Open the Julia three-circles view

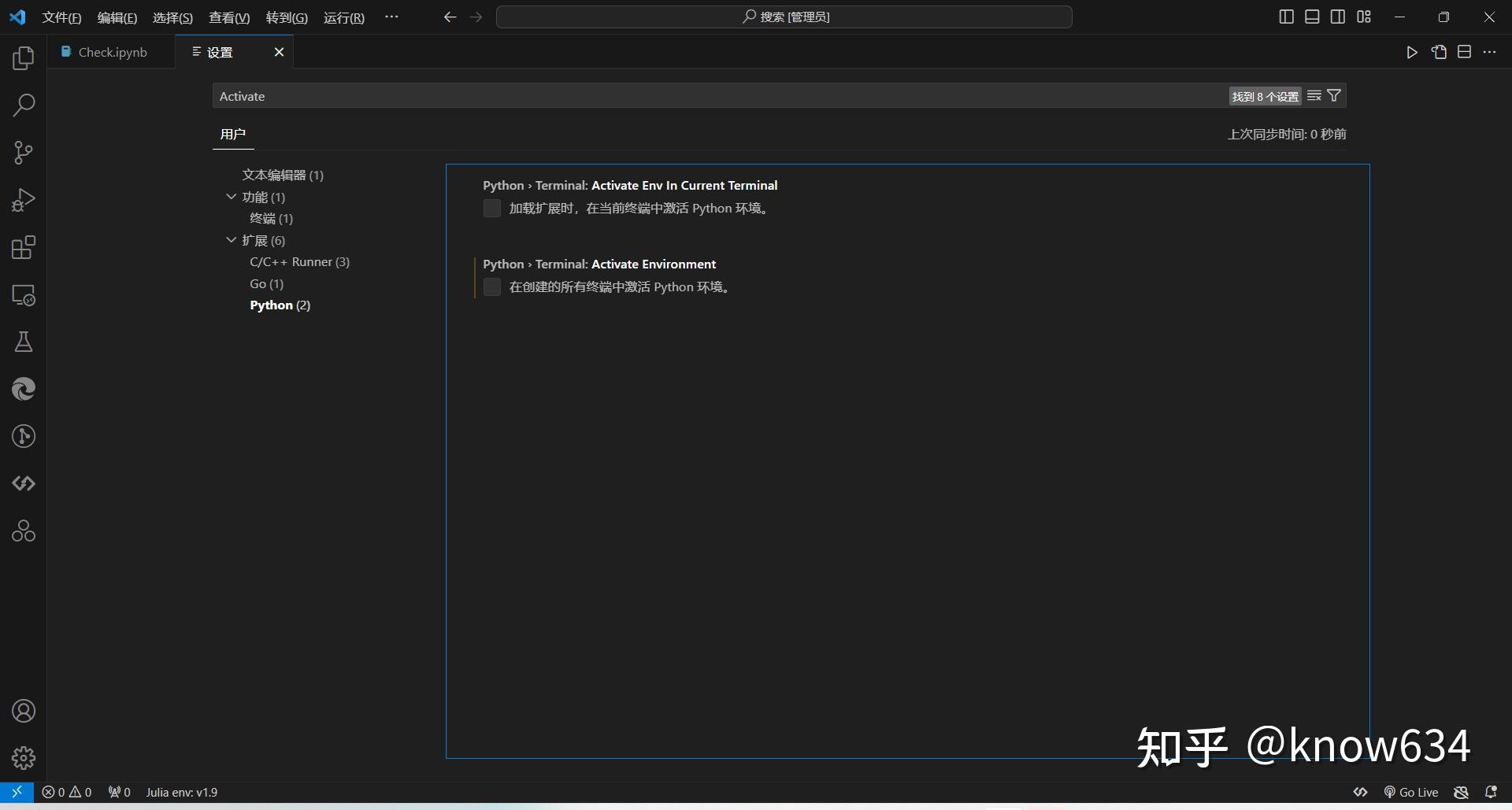pyautogui.click(x=24, y=531)
